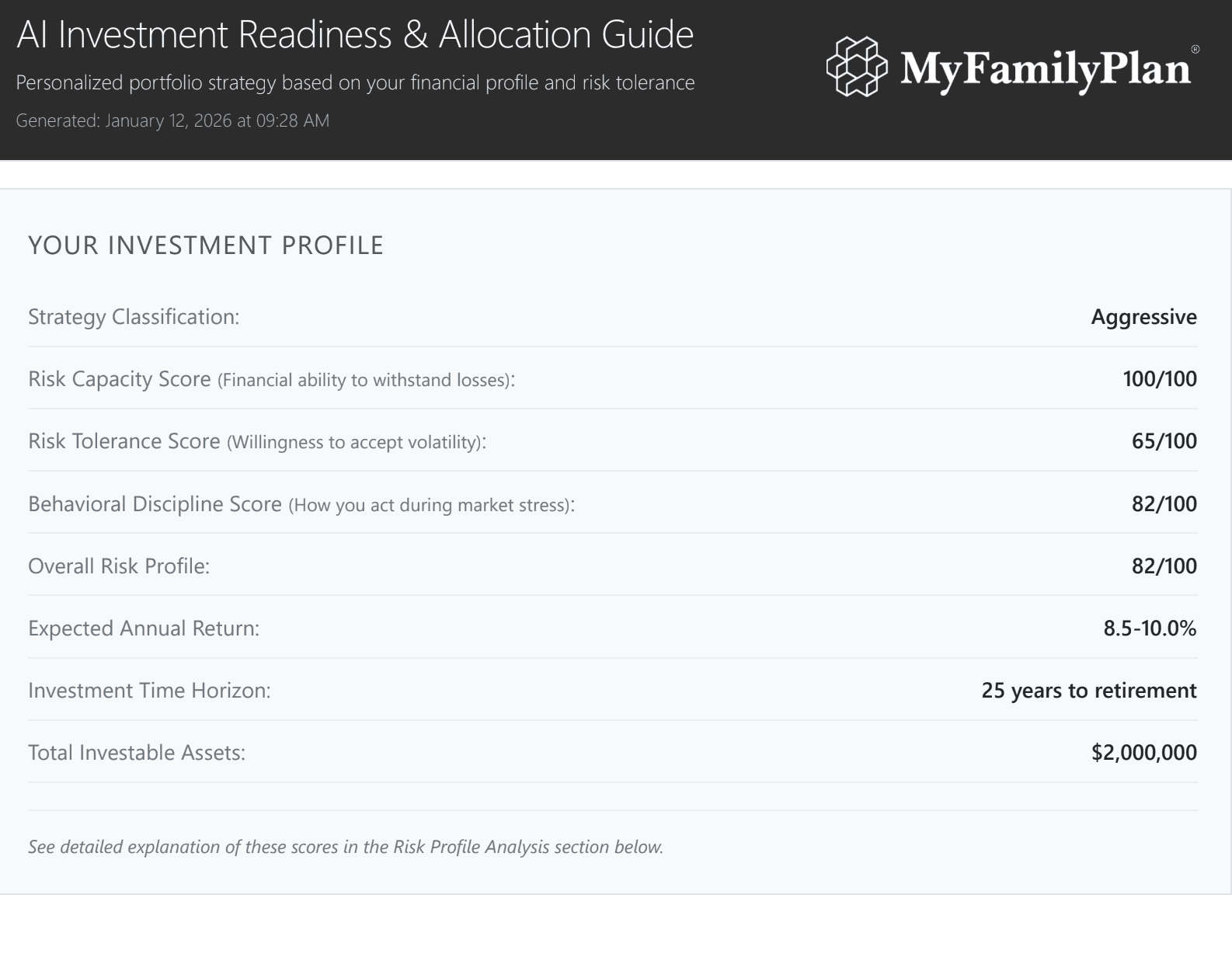This screenshot has height=954, width=1232.
Task: Click the 'Total Investable Assets:' label
Action: tap(137, 753)
